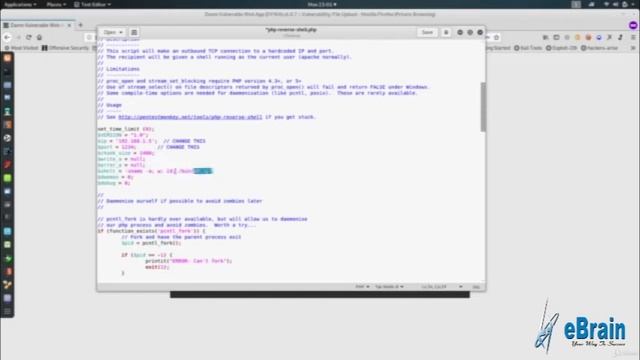Screen dimensions: 640x360
Task: Launch top application in the dock
Action: click(7, 58)
